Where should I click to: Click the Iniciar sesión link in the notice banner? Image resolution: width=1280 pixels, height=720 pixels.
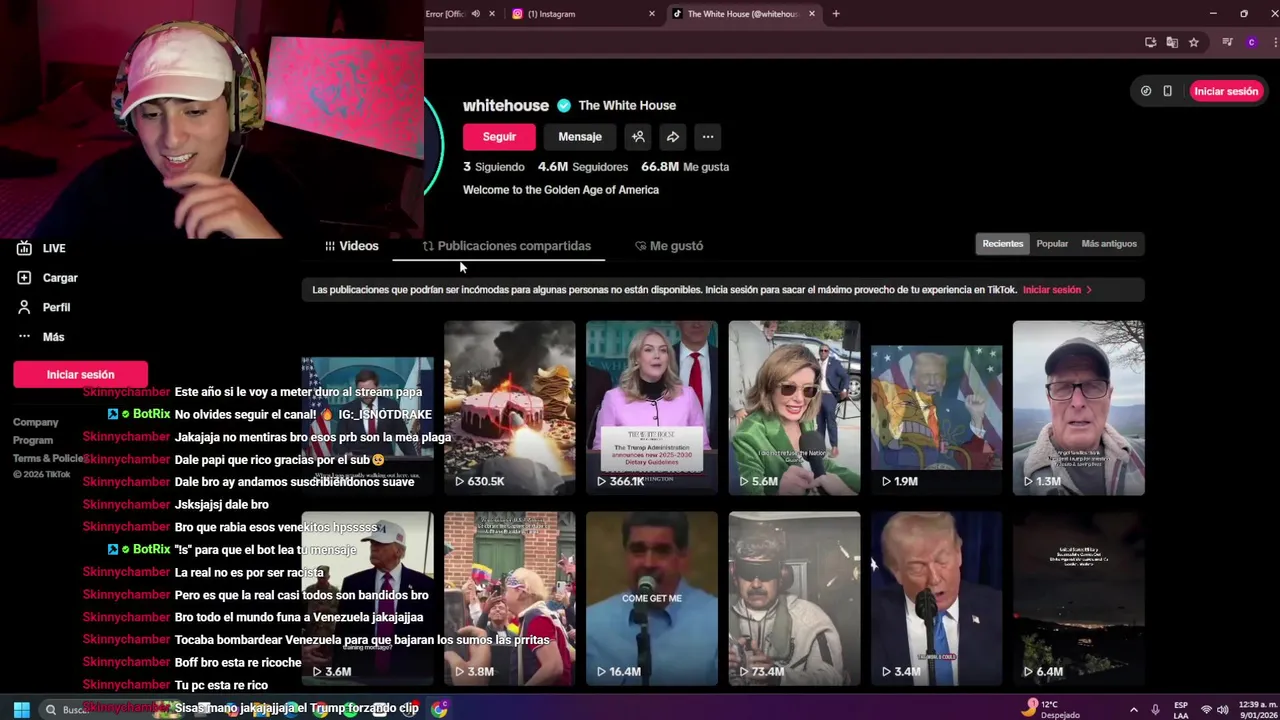(1056, 290)
